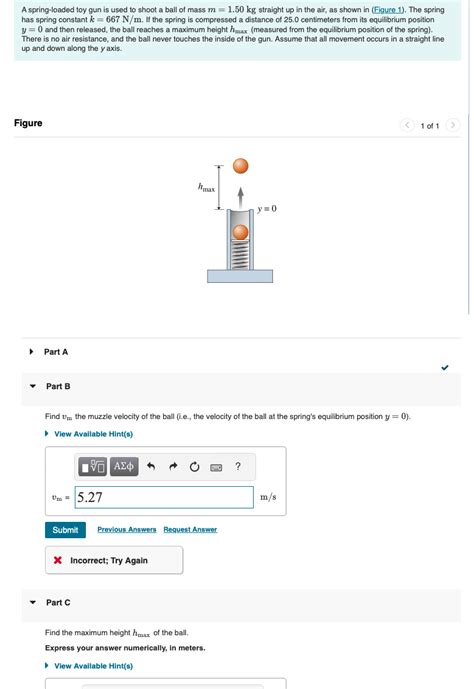Go to previous figure arrow
474x689 pixels.
point(407,125)
